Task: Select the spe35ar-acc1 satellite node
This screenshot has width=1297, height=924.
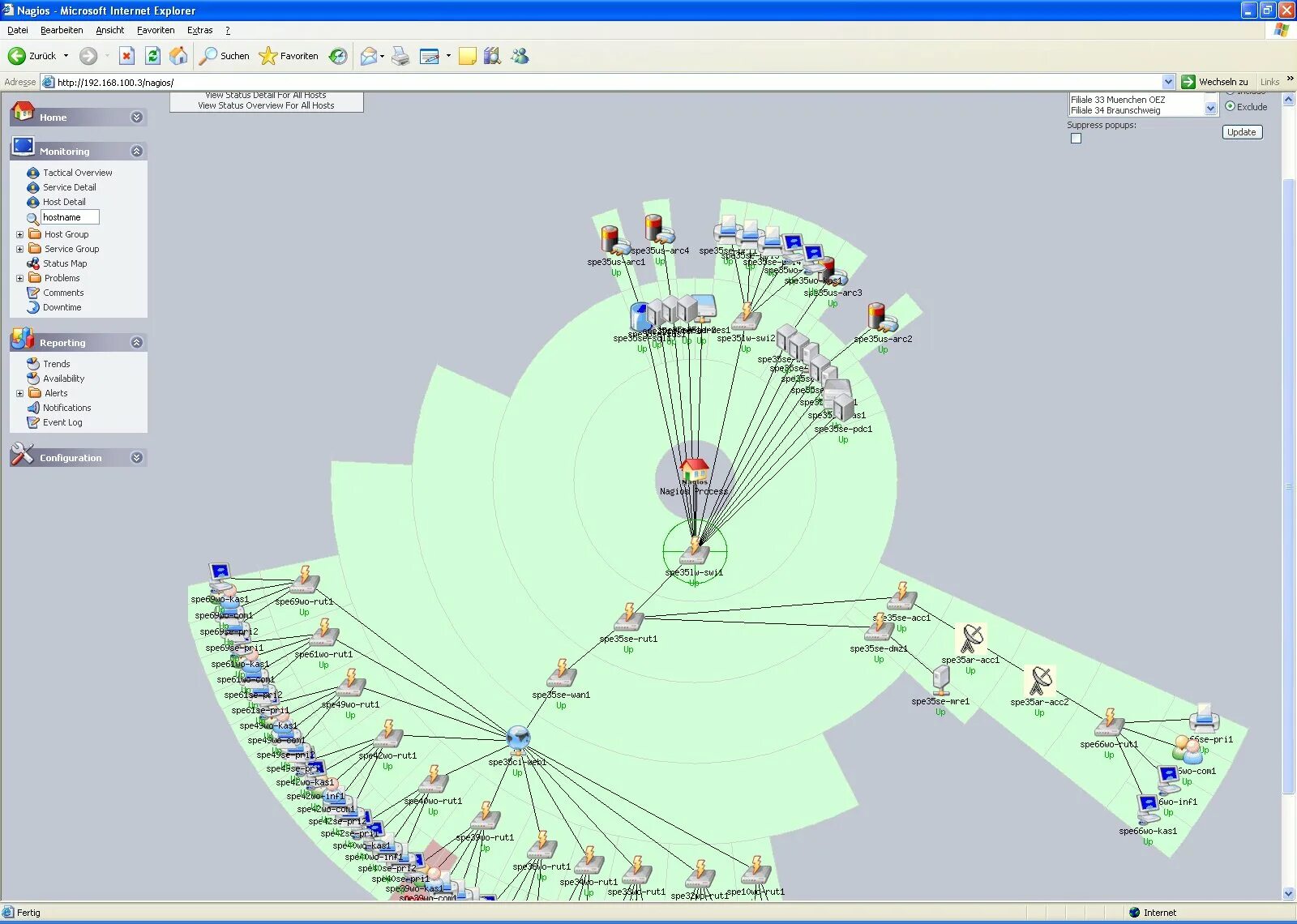Action: (971, 640)
